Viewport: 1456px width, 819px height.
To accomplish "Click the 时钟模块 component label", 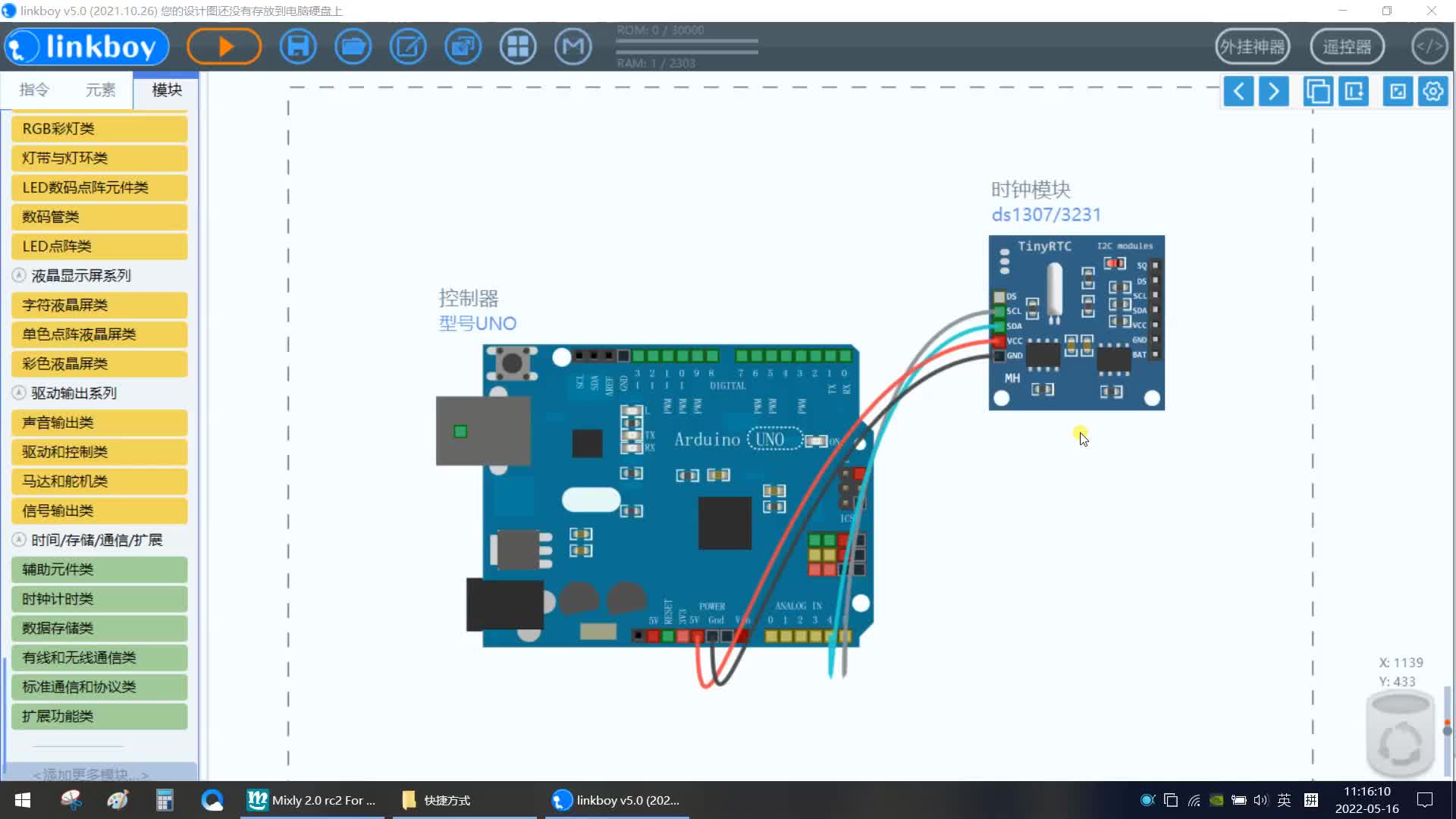I will tap(1031, 190).
